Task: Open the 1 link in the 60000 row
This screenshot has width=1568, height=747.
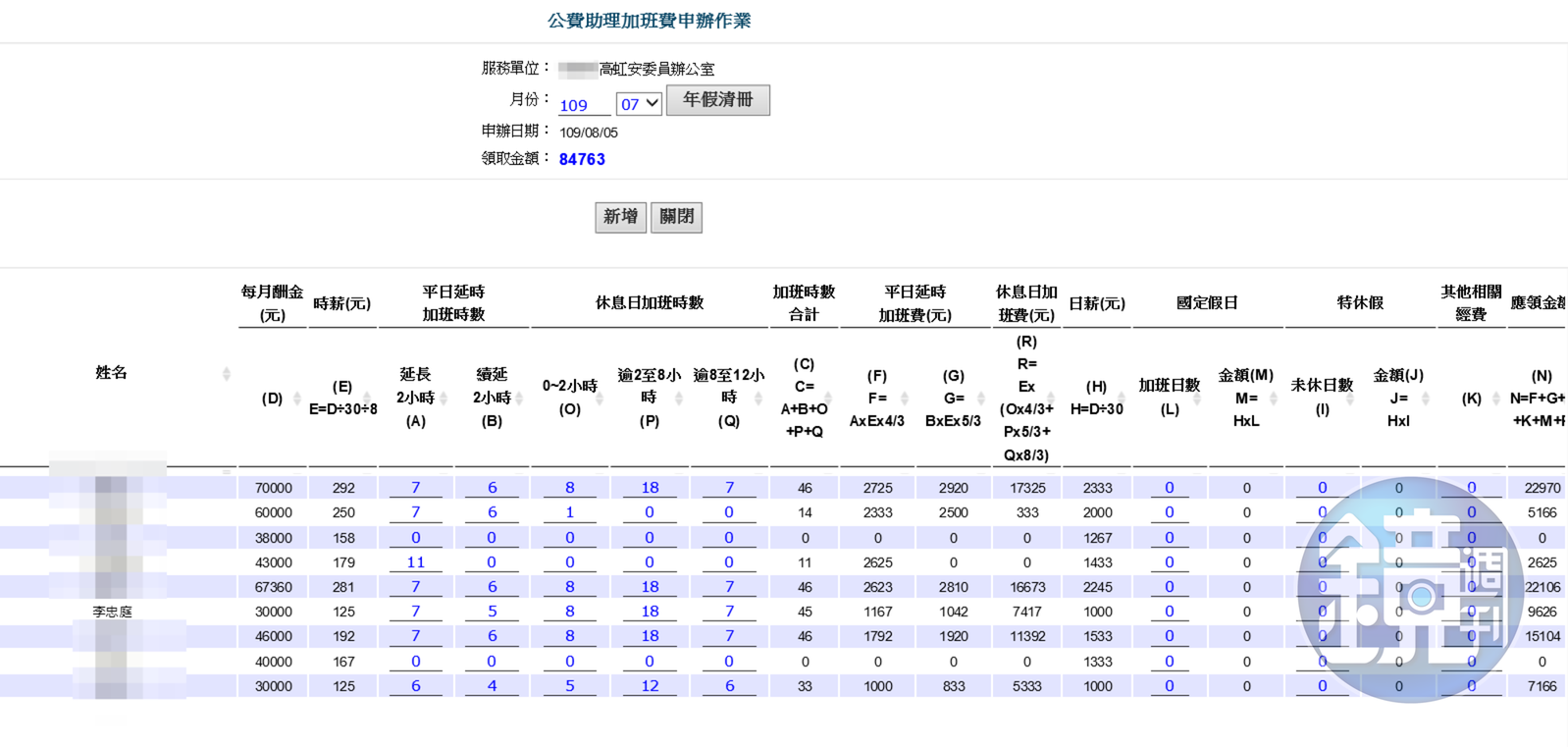Action: (x=570, y=512)
